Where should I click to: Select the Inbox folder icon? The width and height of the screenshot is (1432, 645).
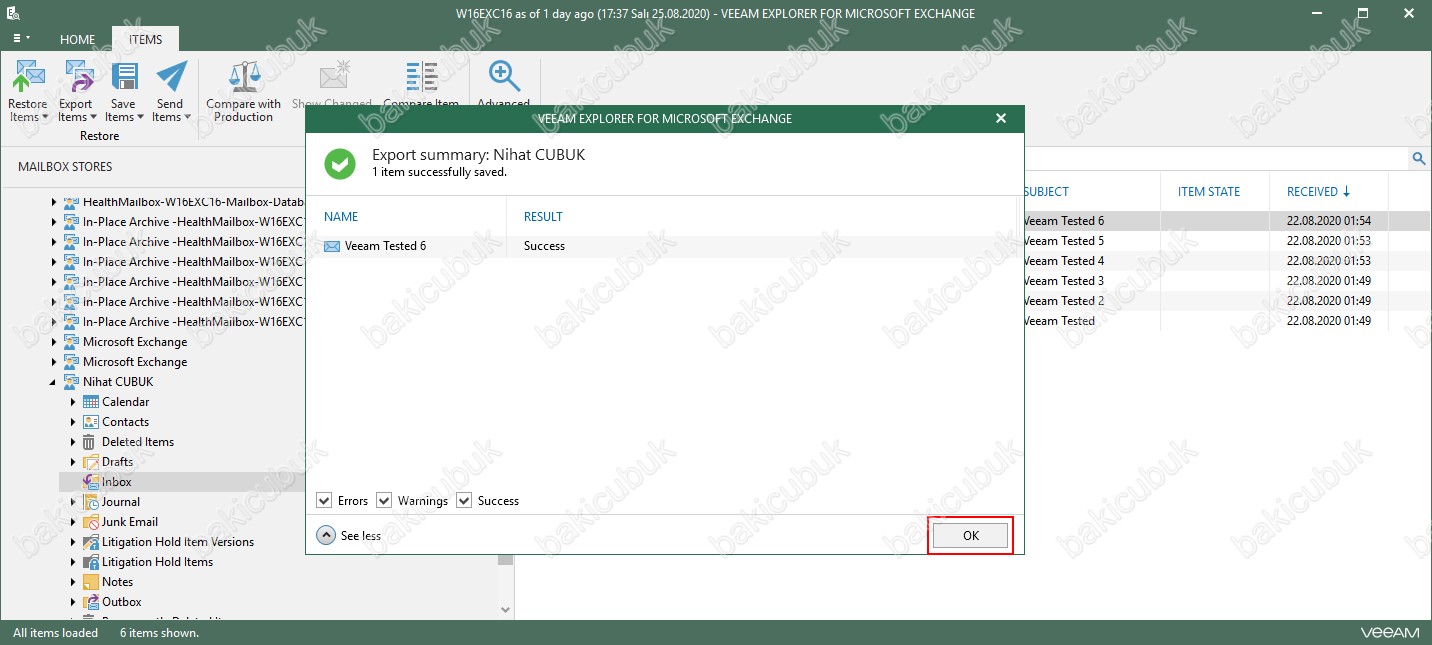(x=91, y=482)
